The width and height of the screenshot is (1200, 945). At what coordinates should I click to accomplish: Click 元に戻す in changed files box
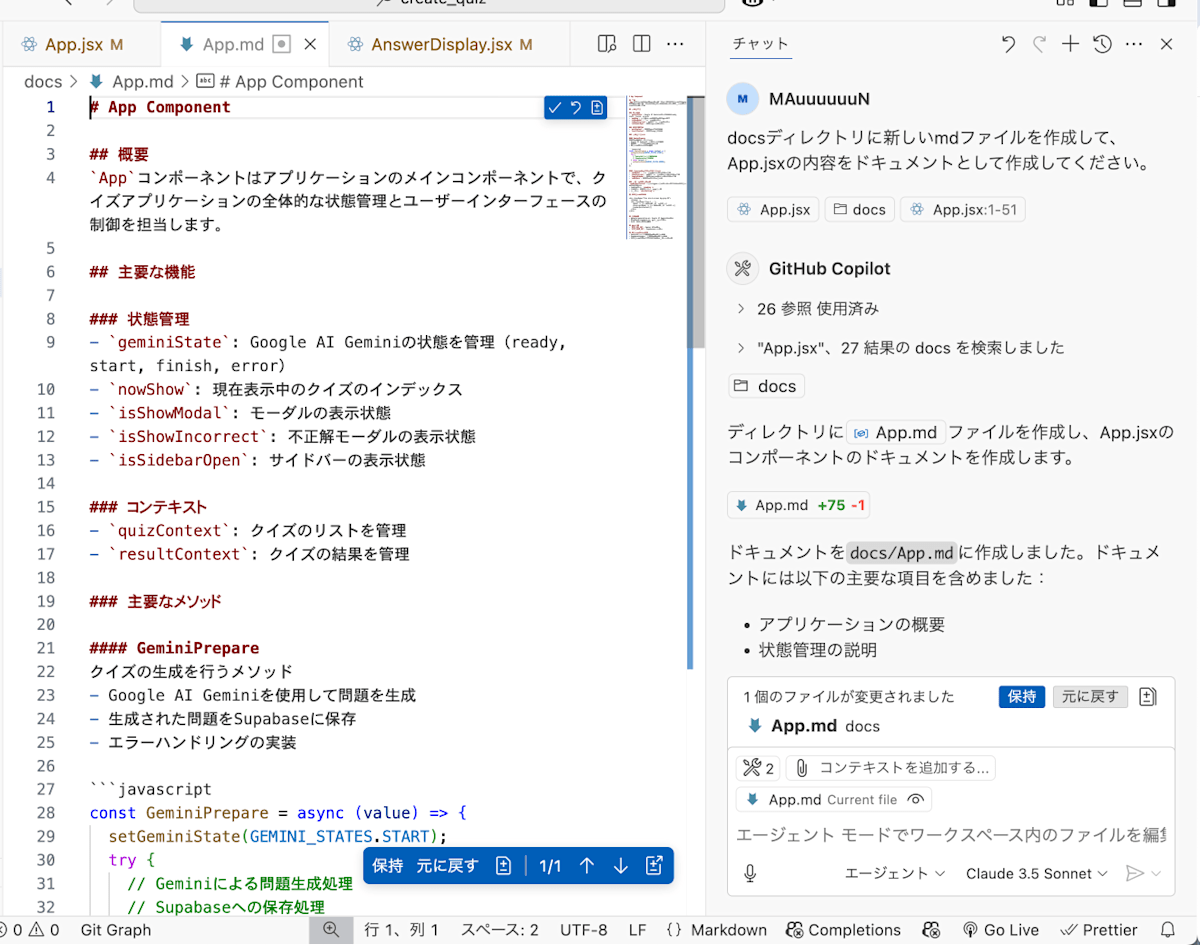1091,697
